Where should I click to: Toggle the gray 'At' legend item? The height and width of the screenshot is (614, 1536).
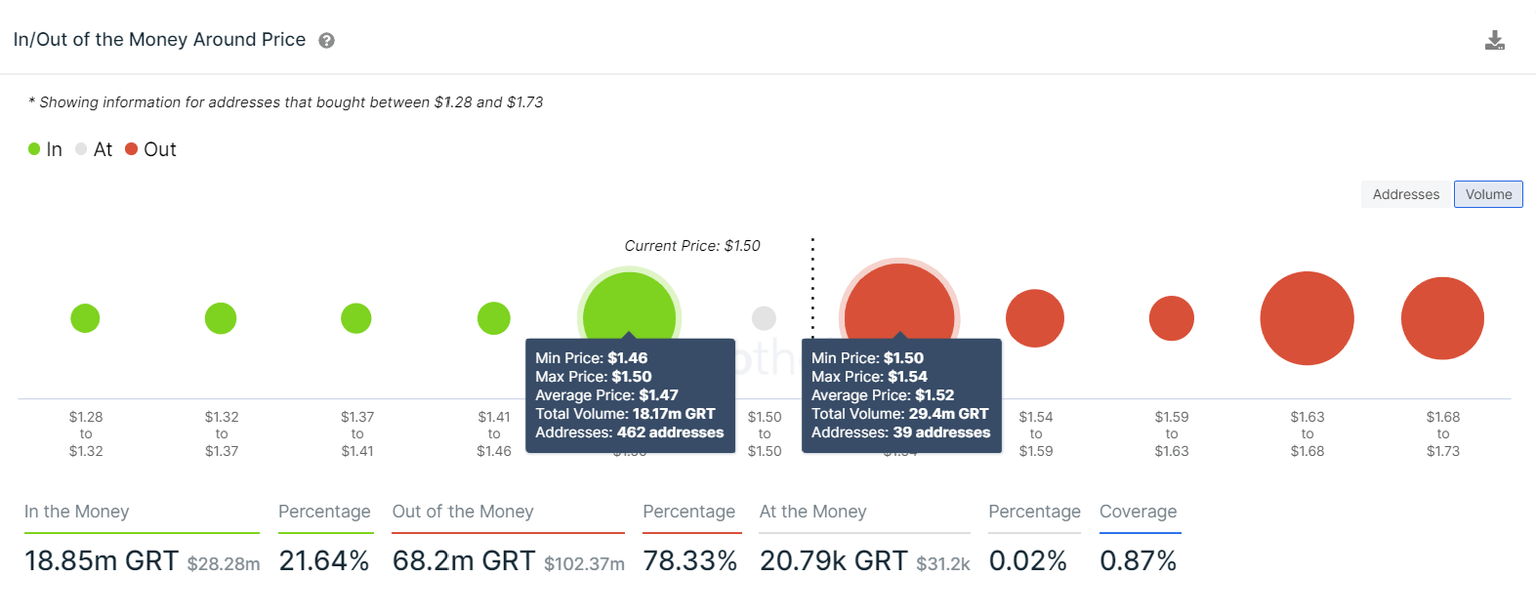(x=93, y=150)
